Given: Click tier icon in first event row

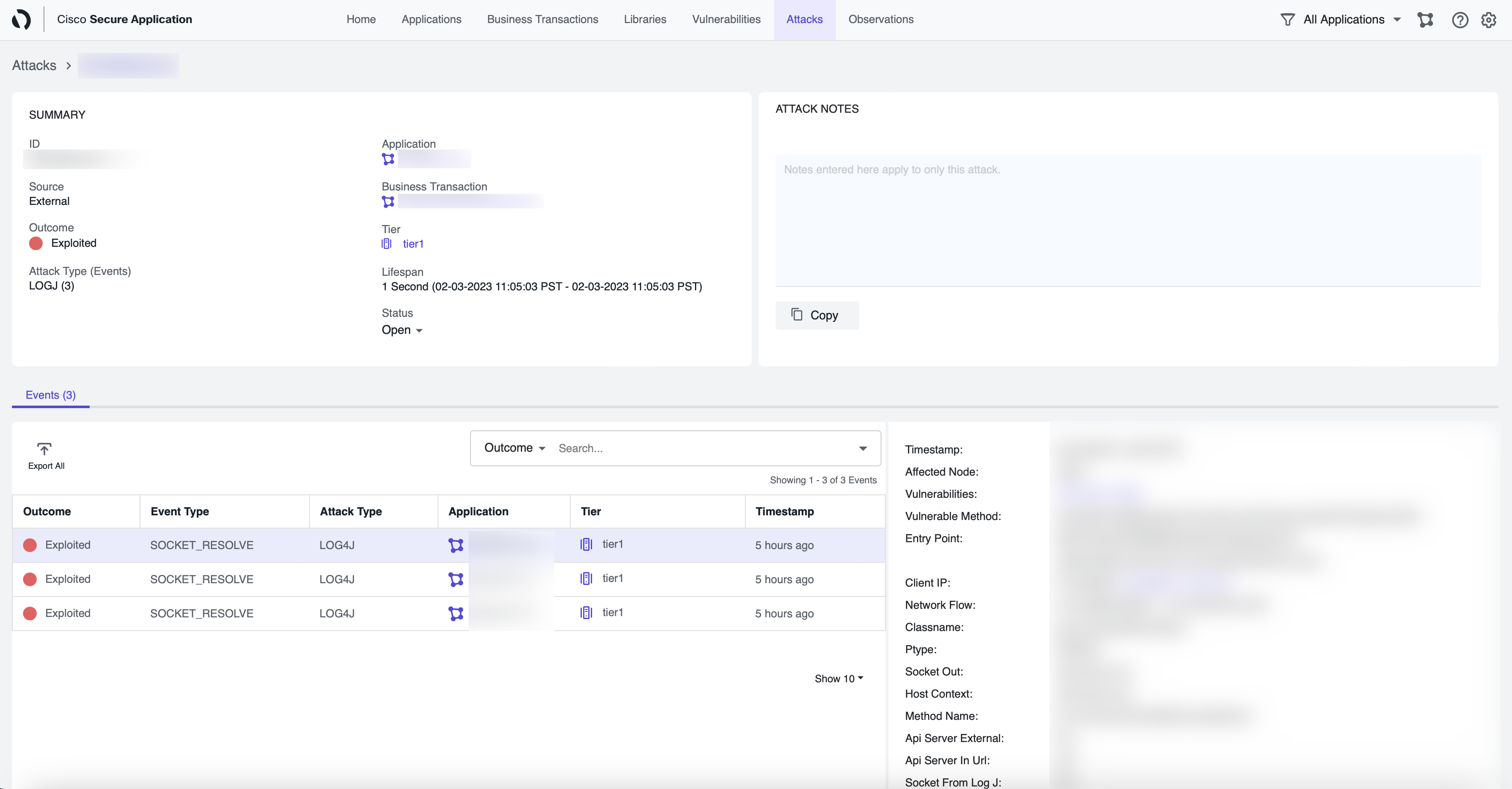Looking at the screenshot, I should 587,544.
